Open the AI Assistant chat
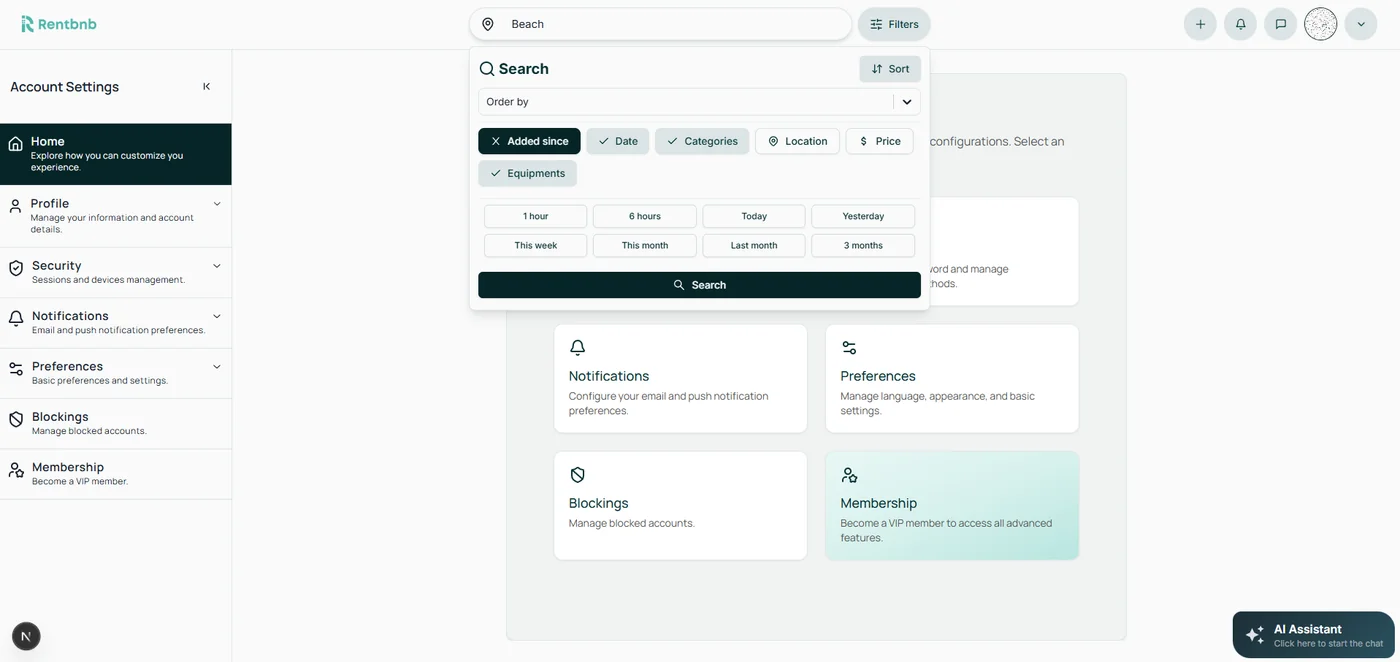The height and width of the screenshot is (662, 1400). (x=1313, y=635)
